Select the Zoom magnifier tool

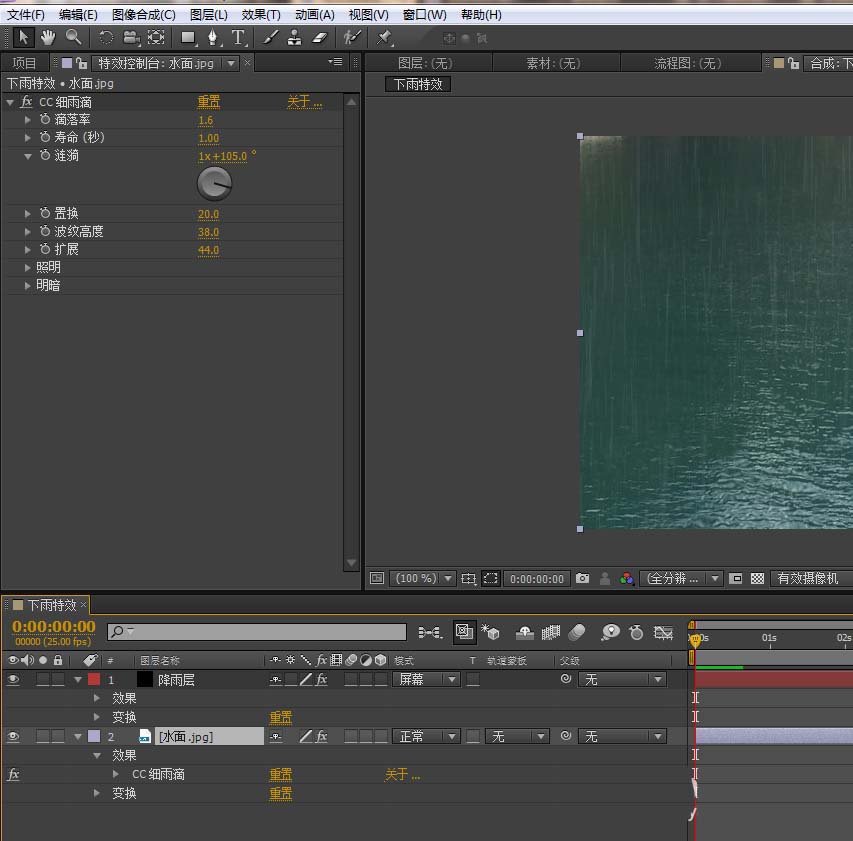73,37
